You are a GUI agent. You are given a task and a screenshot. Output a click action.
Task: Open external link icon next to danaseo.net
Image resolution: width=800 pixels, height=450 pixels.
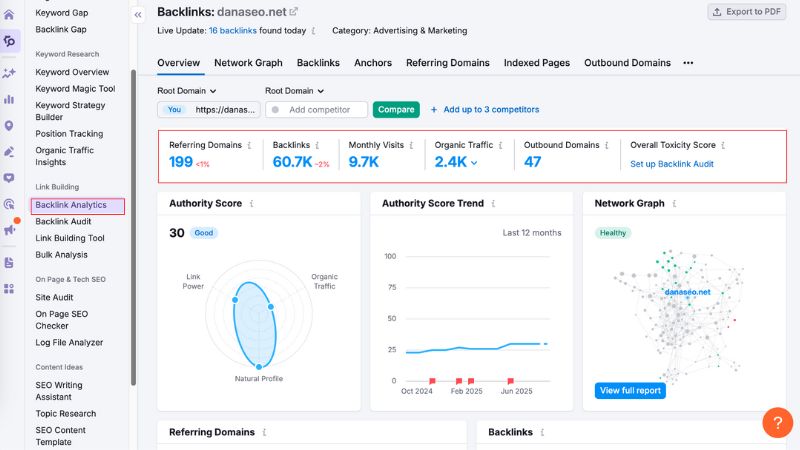[293, 12]
